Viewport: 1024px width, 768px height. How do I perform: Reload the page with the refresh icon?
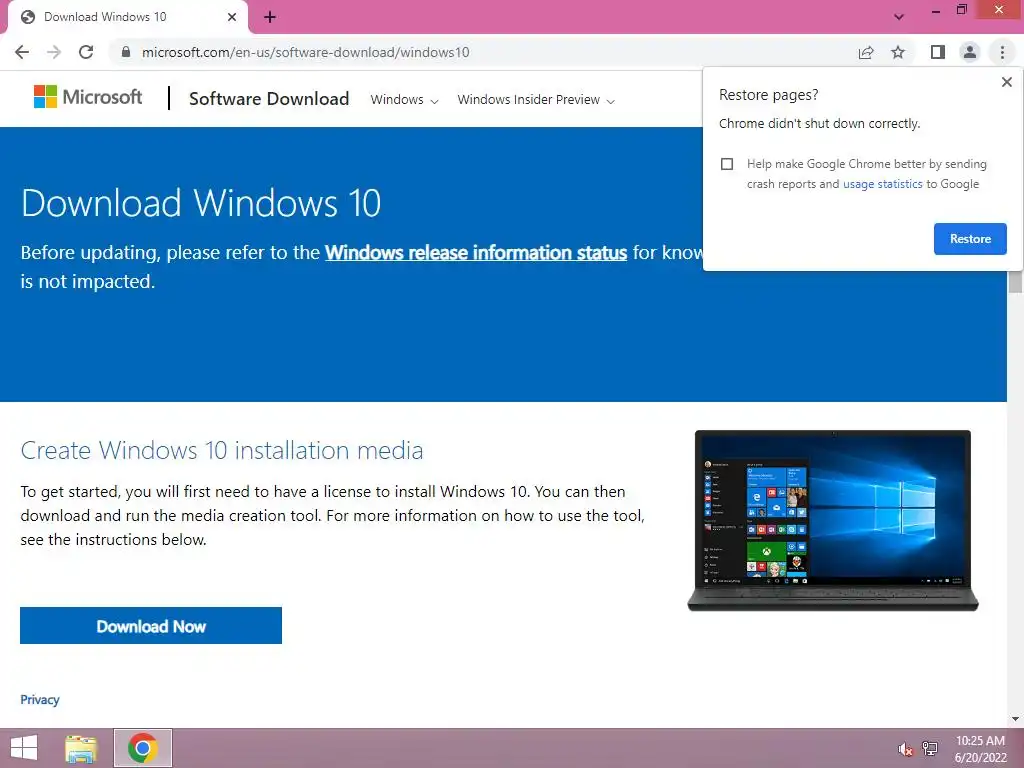86,52
